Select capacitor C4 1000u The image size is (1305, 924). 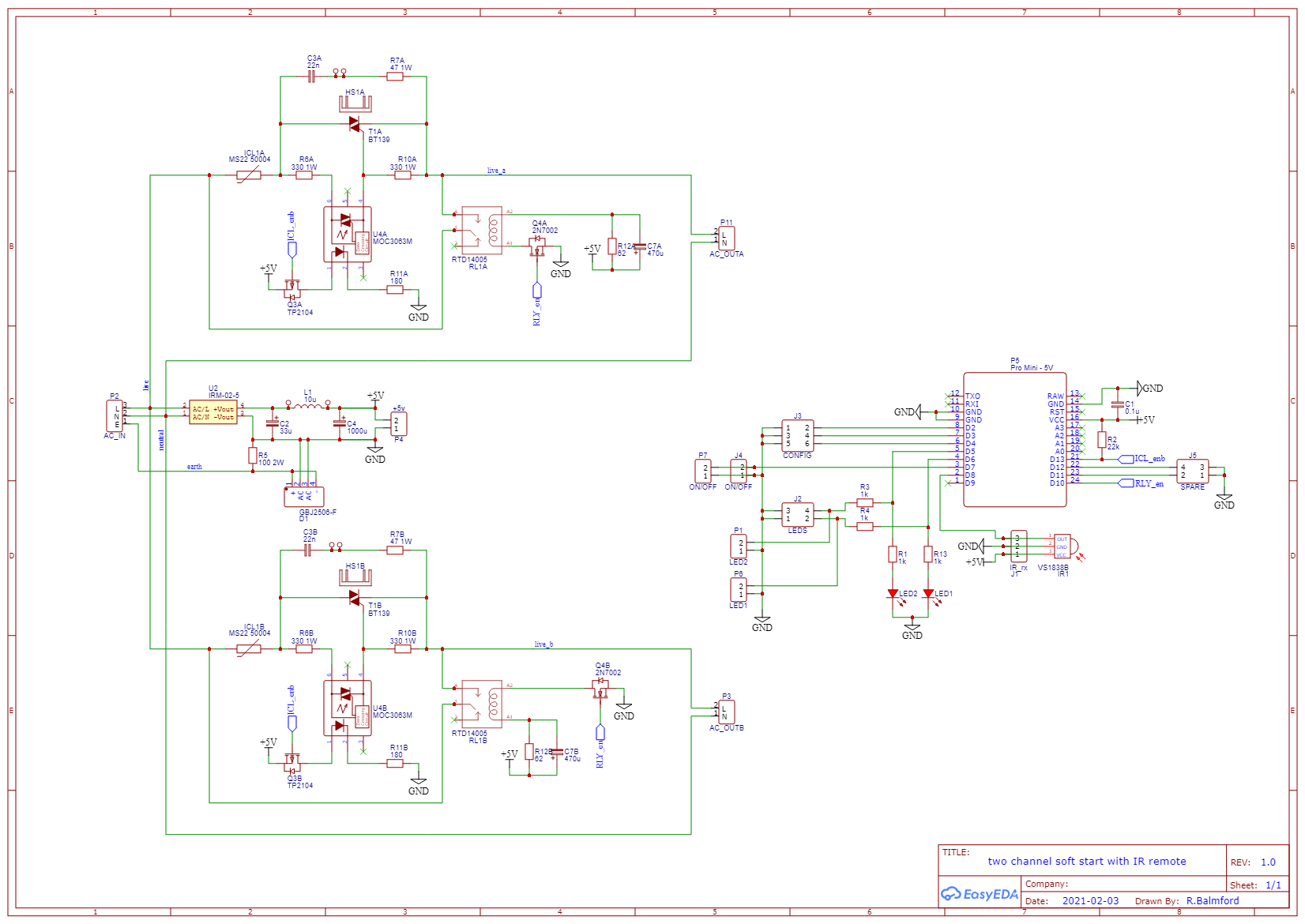pos(340,423)
